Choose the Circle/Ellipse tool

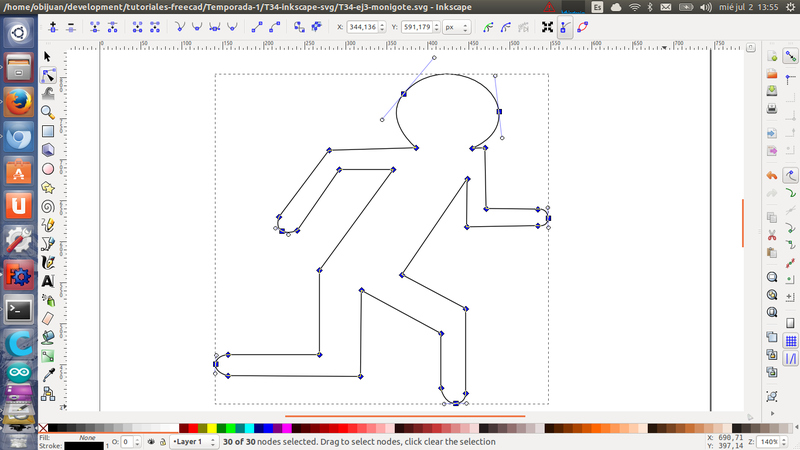click(48, 168)
